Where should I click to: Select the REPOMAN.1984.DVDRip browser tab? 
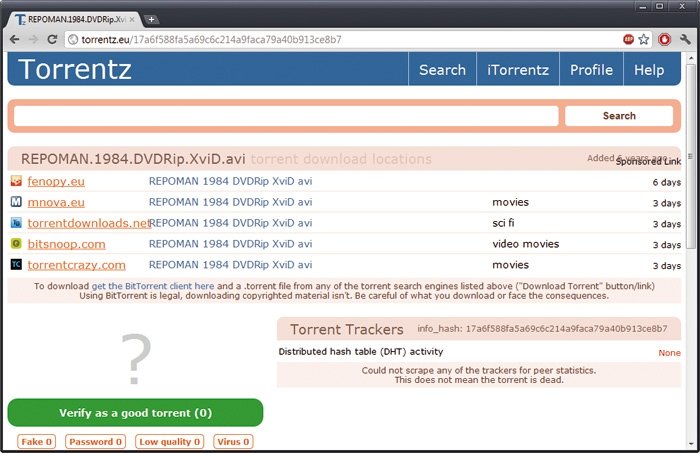(x=75, y=20)
